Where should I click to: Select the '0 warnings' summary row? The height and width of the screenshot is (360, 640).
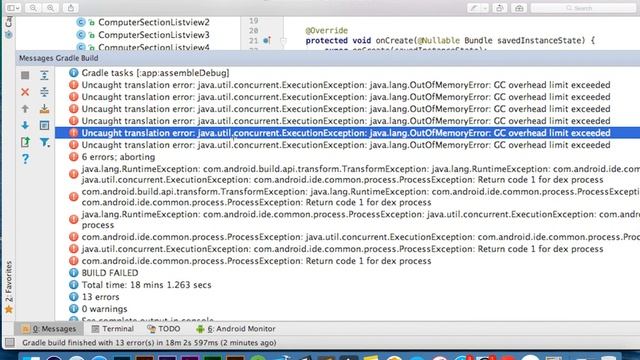point(104,309)
